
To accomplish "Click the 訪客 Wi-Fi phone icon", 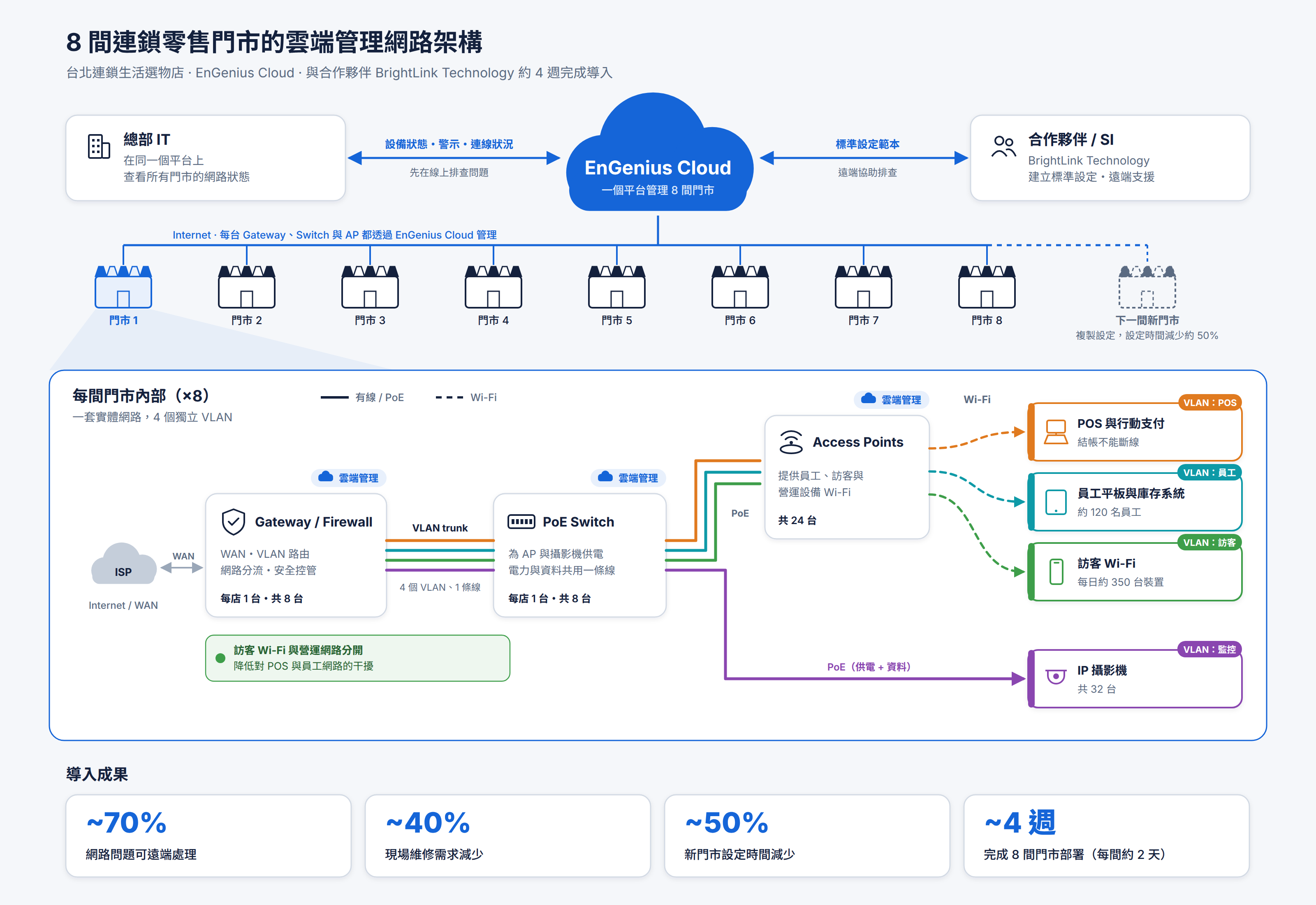I will 1056,571.
